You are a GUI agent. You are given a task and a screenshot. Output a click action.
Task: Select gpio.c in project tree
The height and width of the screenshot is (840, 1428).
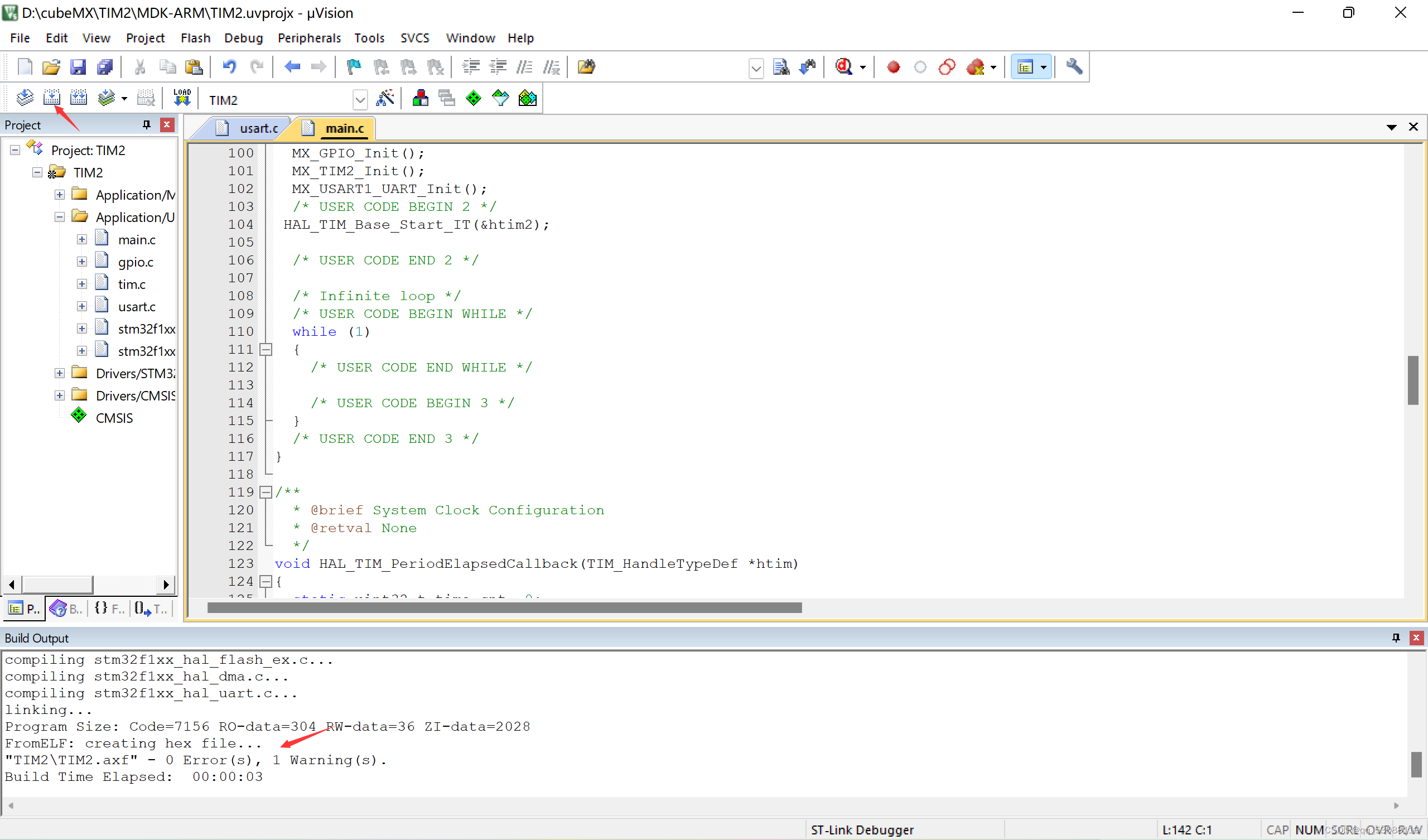click(x=136, y=262)
